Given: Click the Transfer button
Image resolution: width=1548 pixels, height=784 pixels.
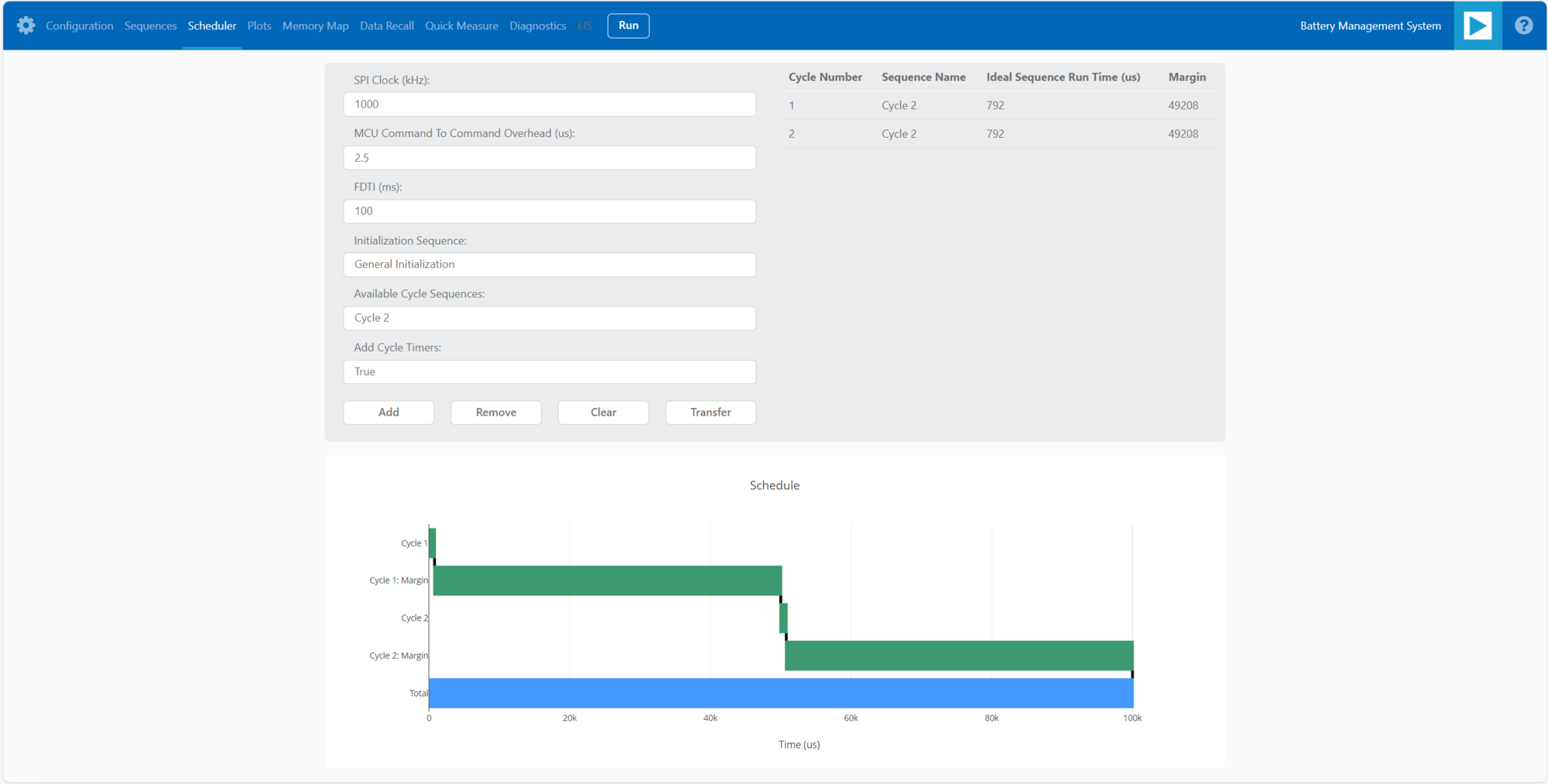Looking at the screenshot, I should click(710, 413).
